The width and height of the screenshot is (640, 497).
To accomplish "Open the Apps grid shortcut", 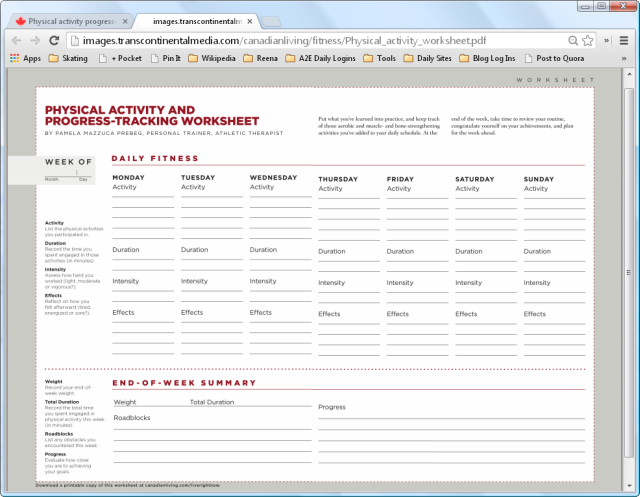I will pyautogui.click(x=25, y=58).
